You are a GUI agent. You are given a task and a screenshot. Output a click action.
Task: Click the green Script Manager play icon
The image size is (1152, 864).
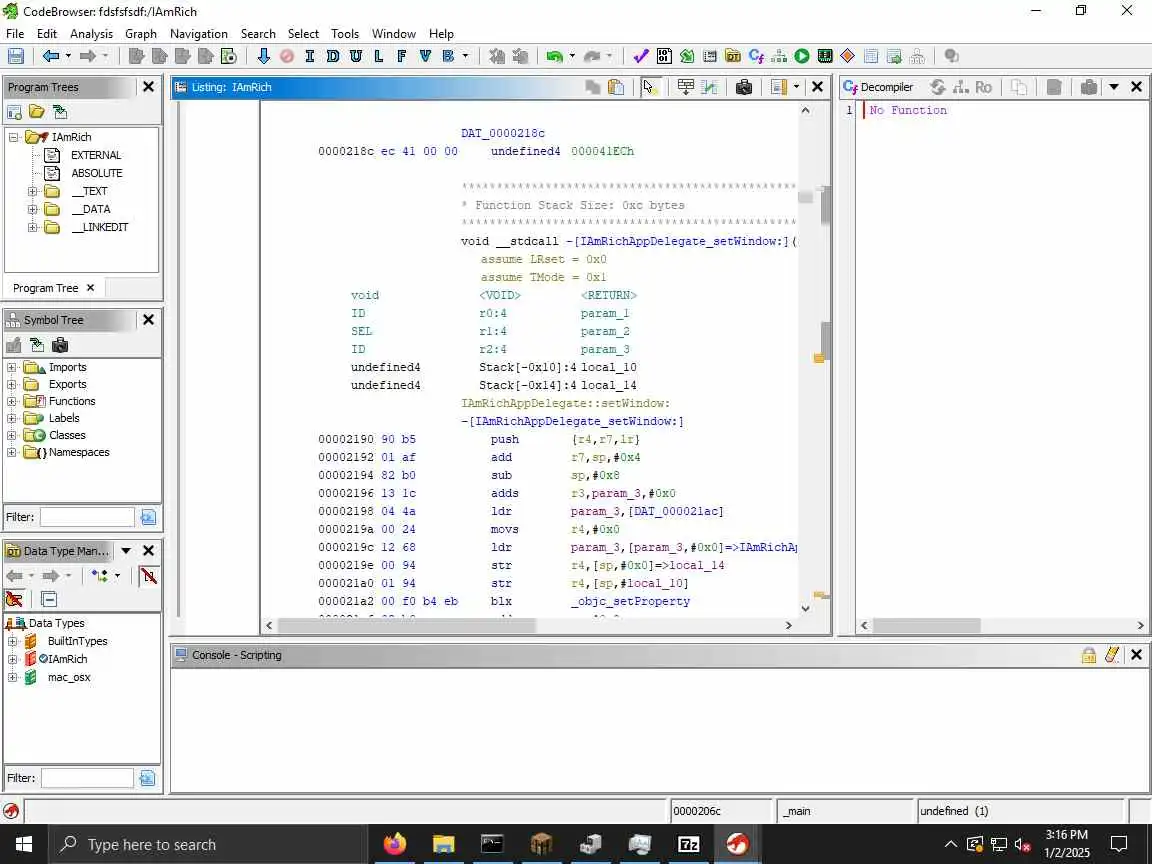(x=802, y=56)
